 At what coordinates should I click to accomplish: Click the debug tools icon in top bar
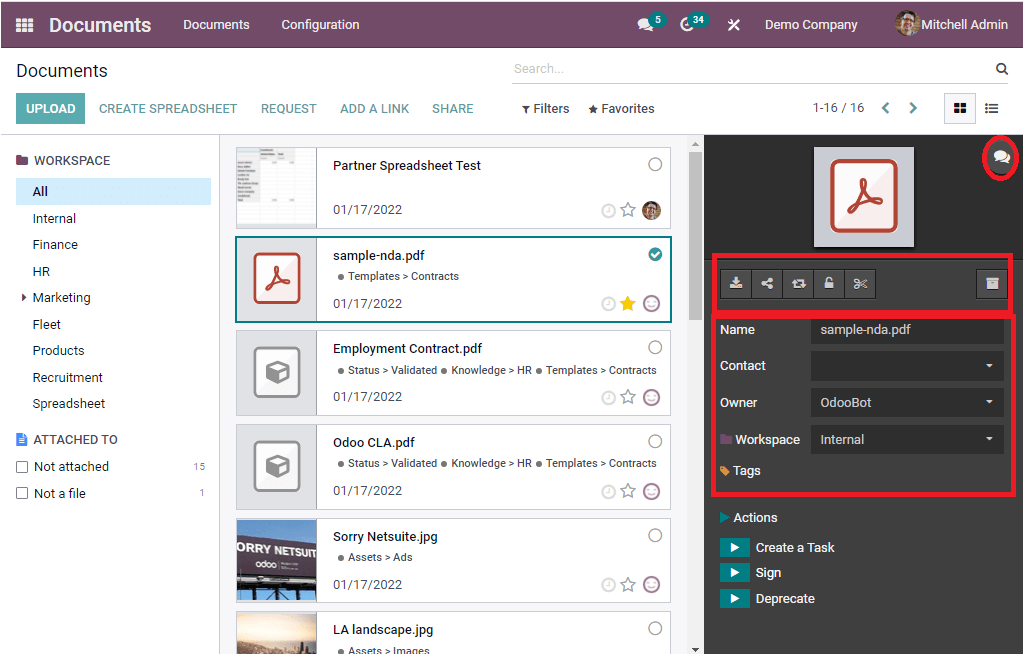(733, 25)
